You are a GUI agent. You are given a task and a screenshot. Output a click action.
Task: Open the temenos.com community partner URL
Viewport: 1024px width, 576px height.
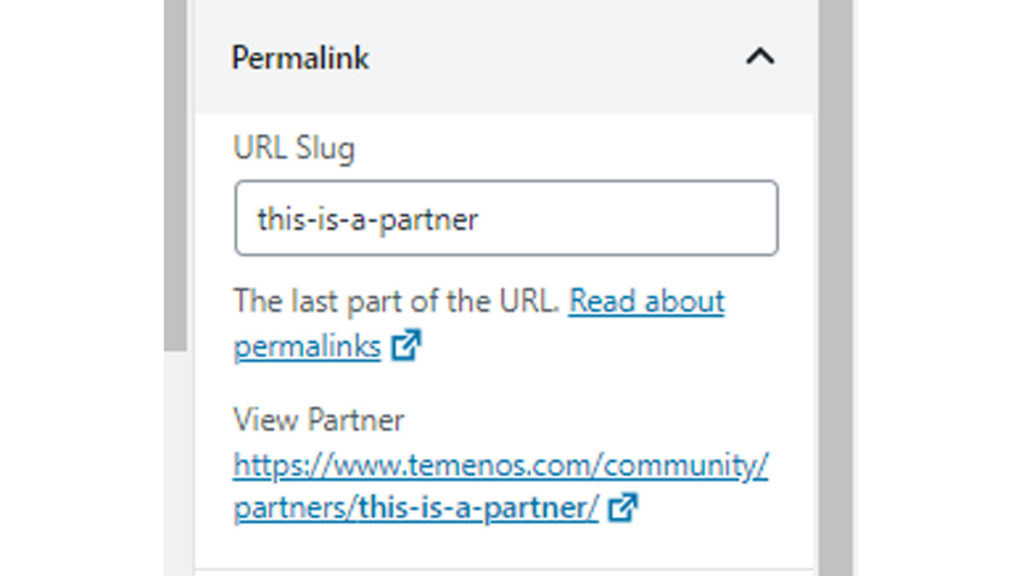tap(500, 465)
